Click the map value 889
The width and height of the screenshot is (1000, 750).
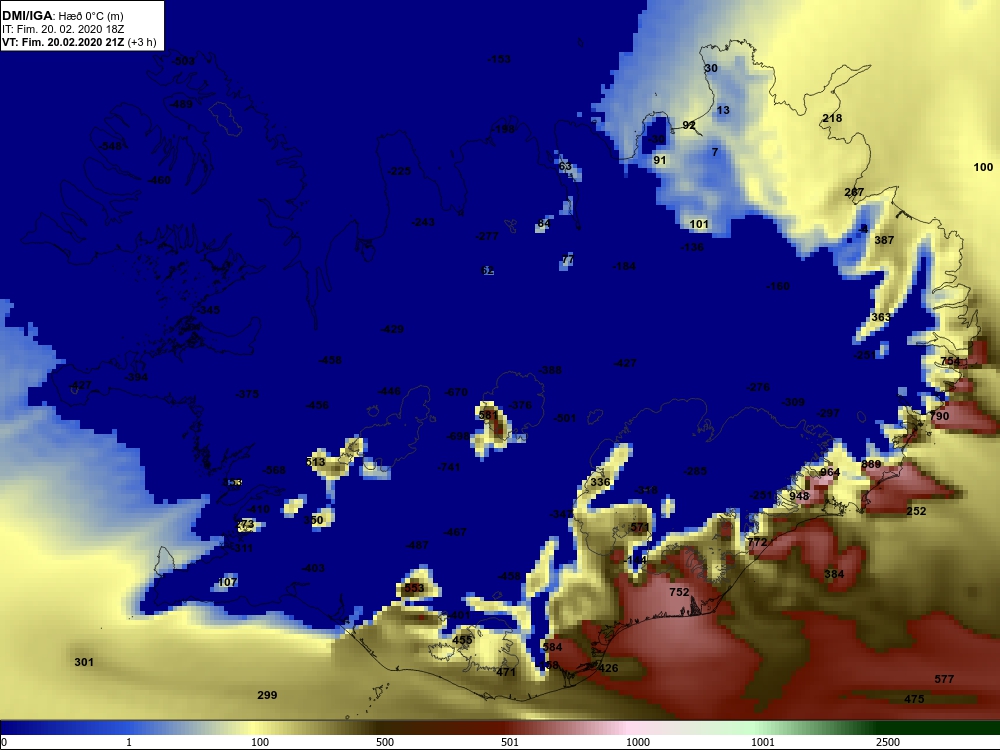click(871, 464)
